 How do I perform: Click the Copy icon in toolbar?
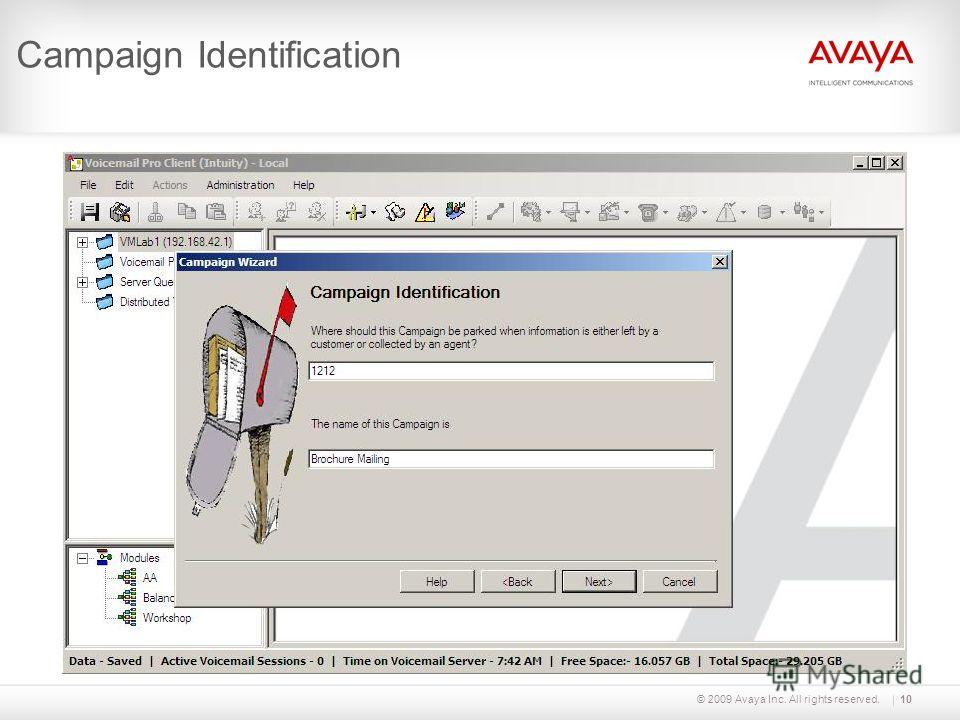[186, 211]
